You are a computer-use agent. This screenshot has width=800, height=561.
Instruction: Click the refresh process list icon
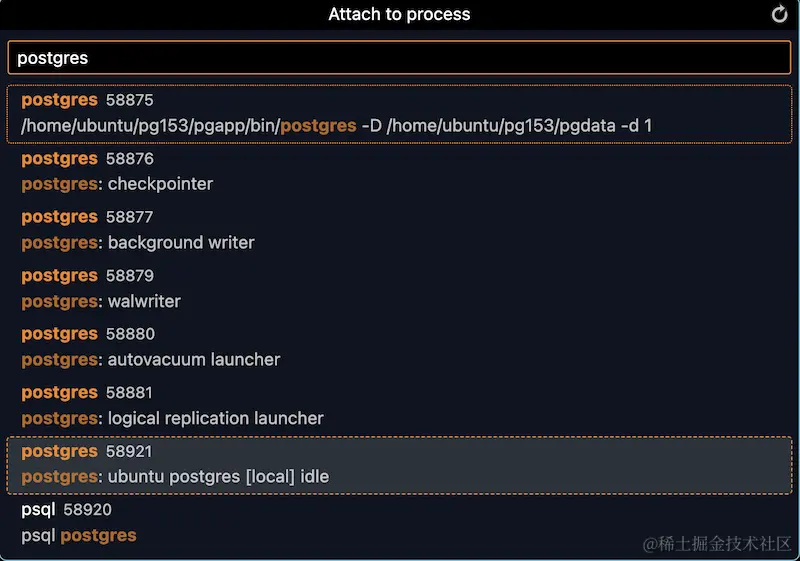tap(779, 14)
